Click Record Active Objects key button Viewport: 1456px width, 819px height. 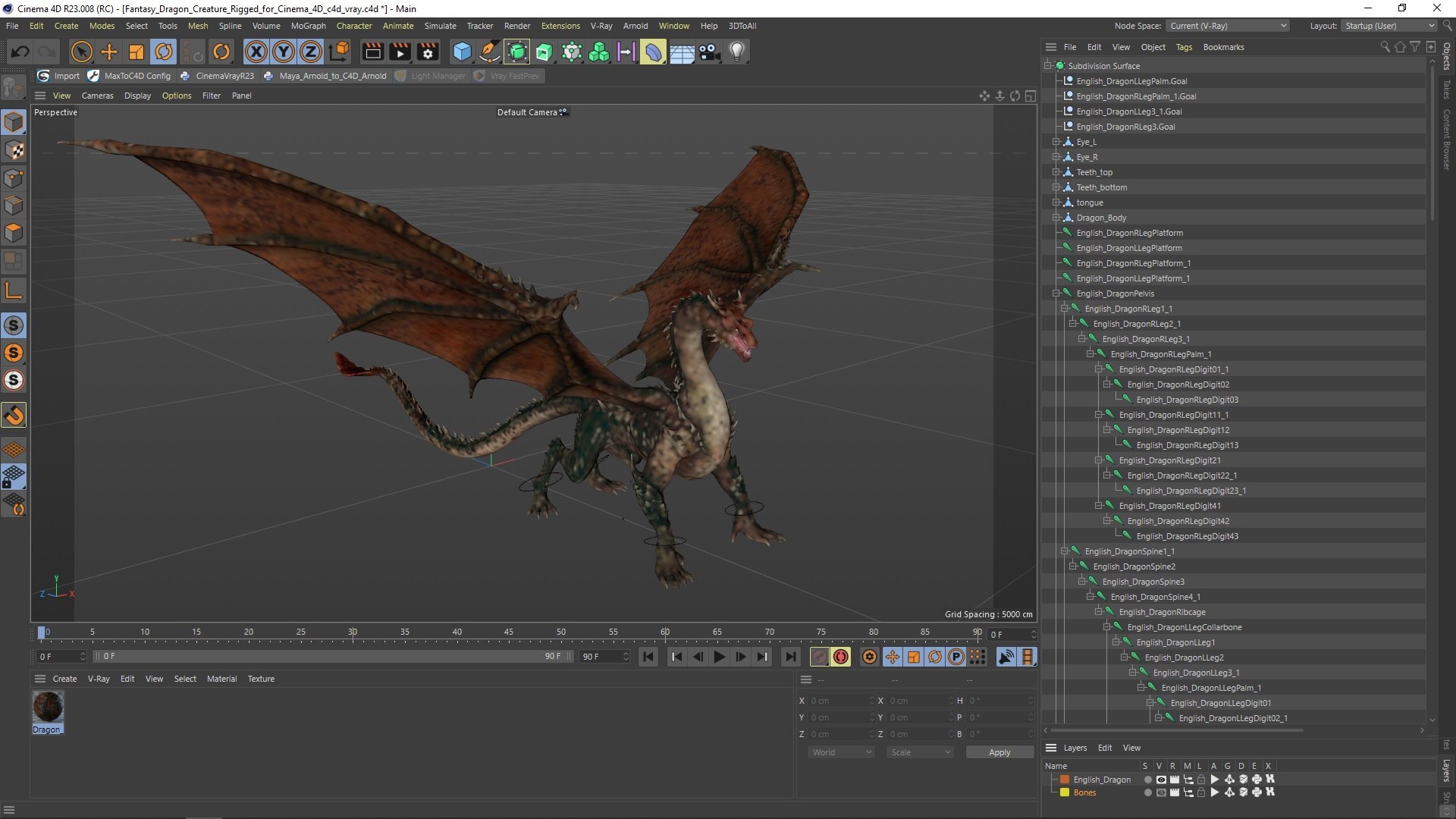tap(819, 657)
